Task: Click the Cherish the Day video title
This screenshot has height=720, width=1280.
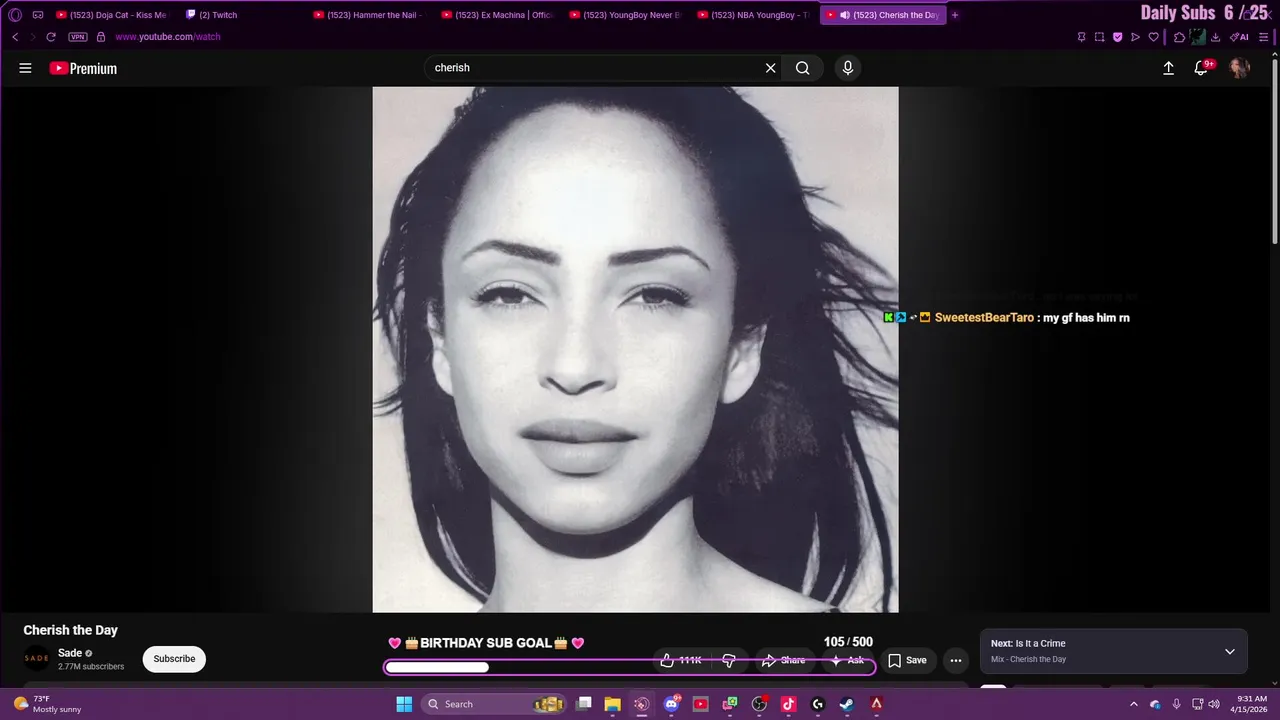Action: click(71, 630)
